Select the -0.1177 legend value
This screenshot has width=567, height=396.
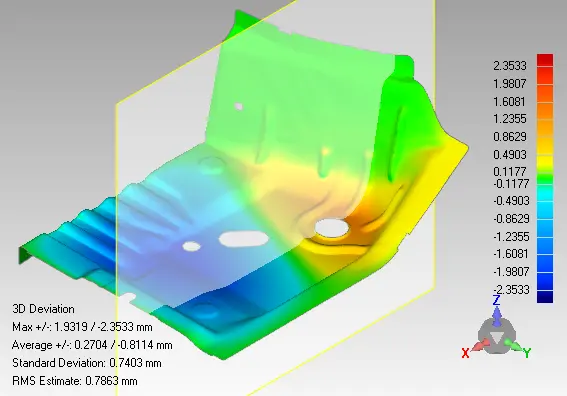pos(511,184)
